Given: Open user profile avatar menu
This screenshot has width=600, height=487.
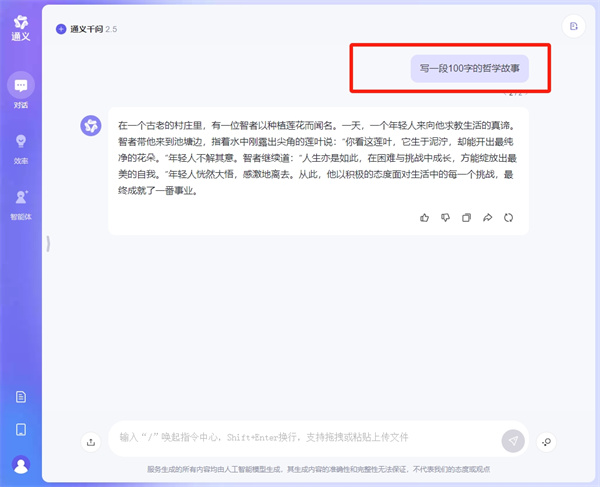Looking at the screenshot, I should click(x=20, y=464).
